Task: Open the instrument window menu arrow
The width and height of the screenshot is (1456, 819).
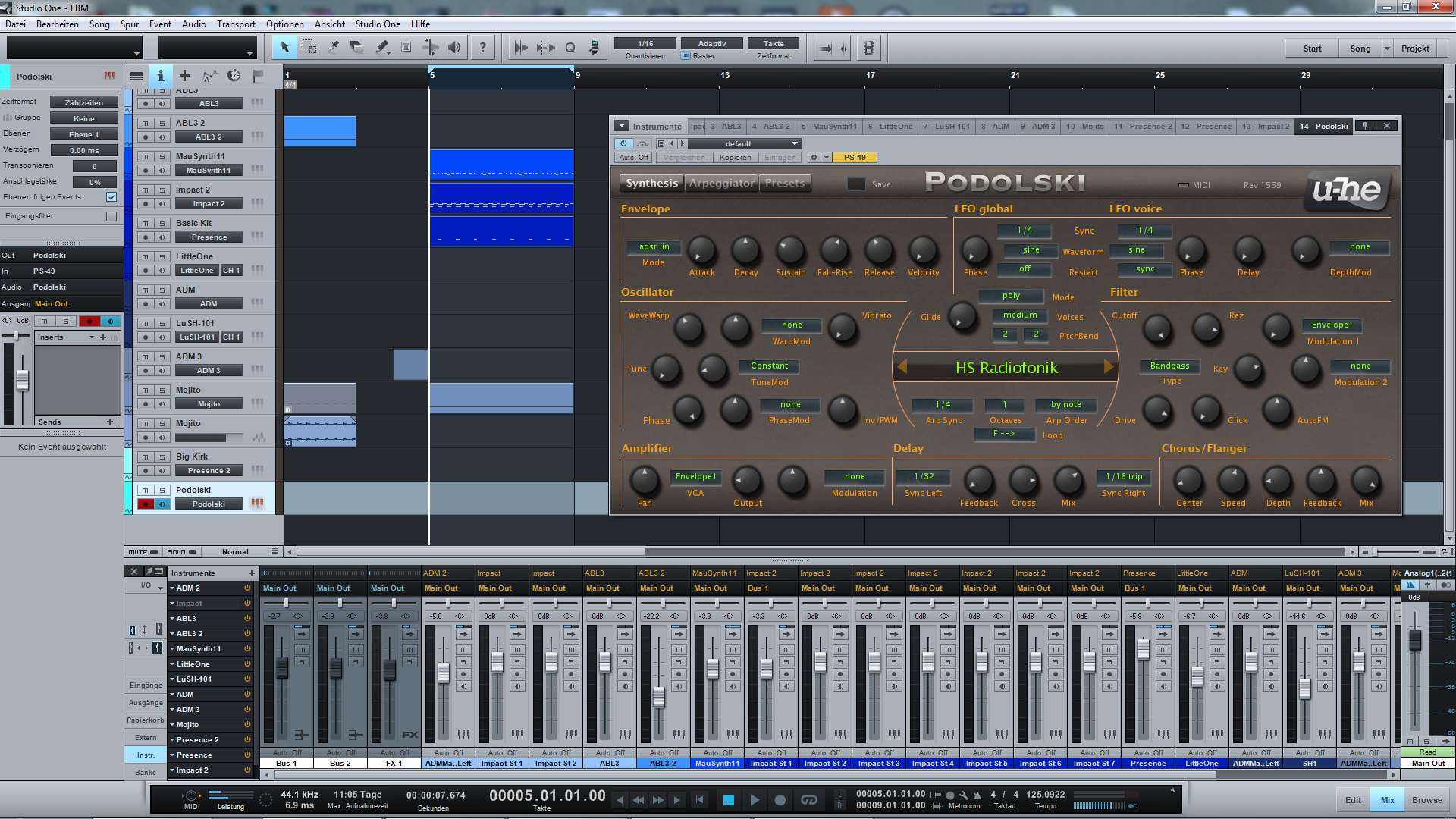Action: click(621, 126)
